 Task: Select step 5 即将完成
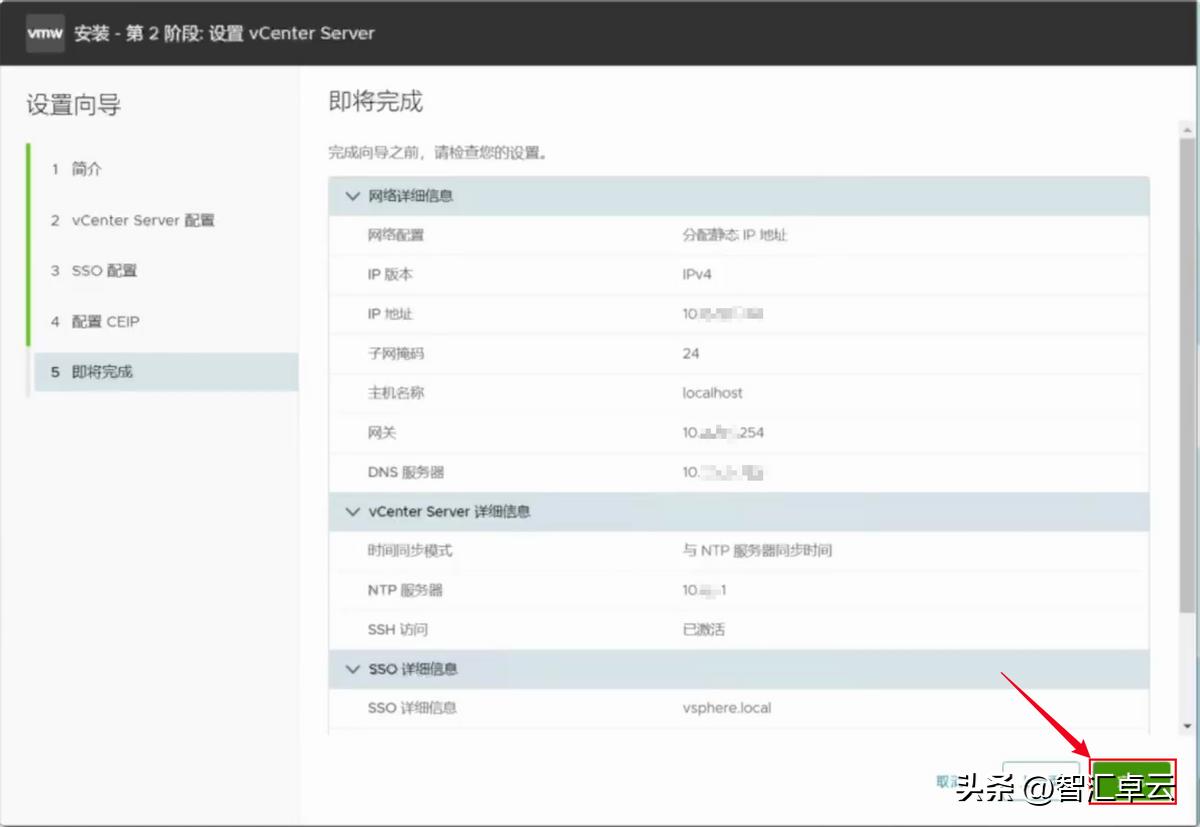coord(166,372)
